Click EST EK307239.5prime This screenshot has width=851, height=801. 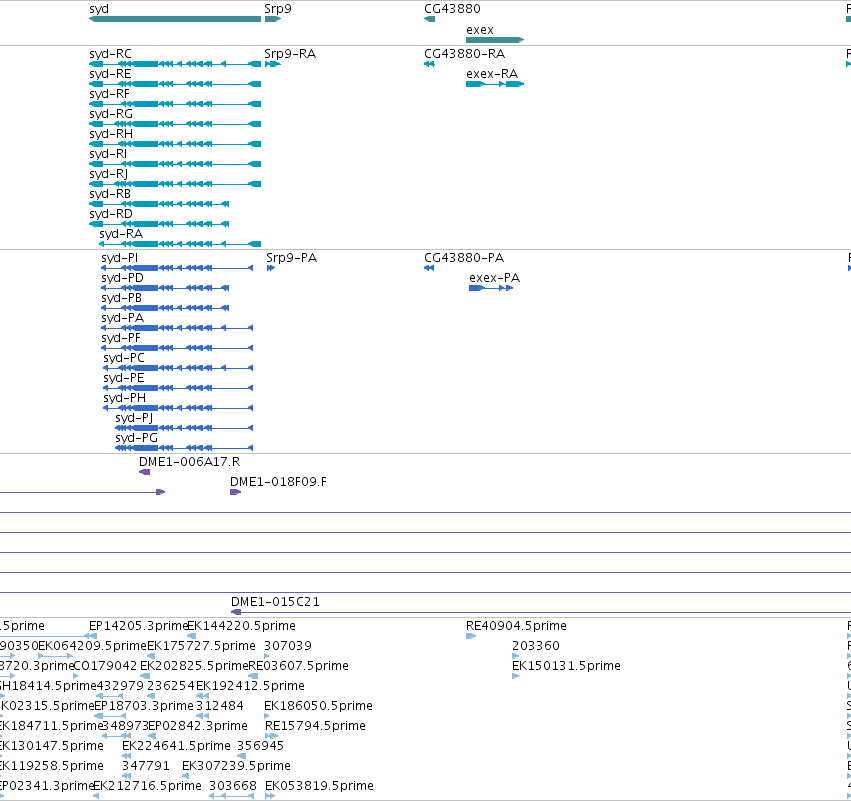tap(186, 776)
